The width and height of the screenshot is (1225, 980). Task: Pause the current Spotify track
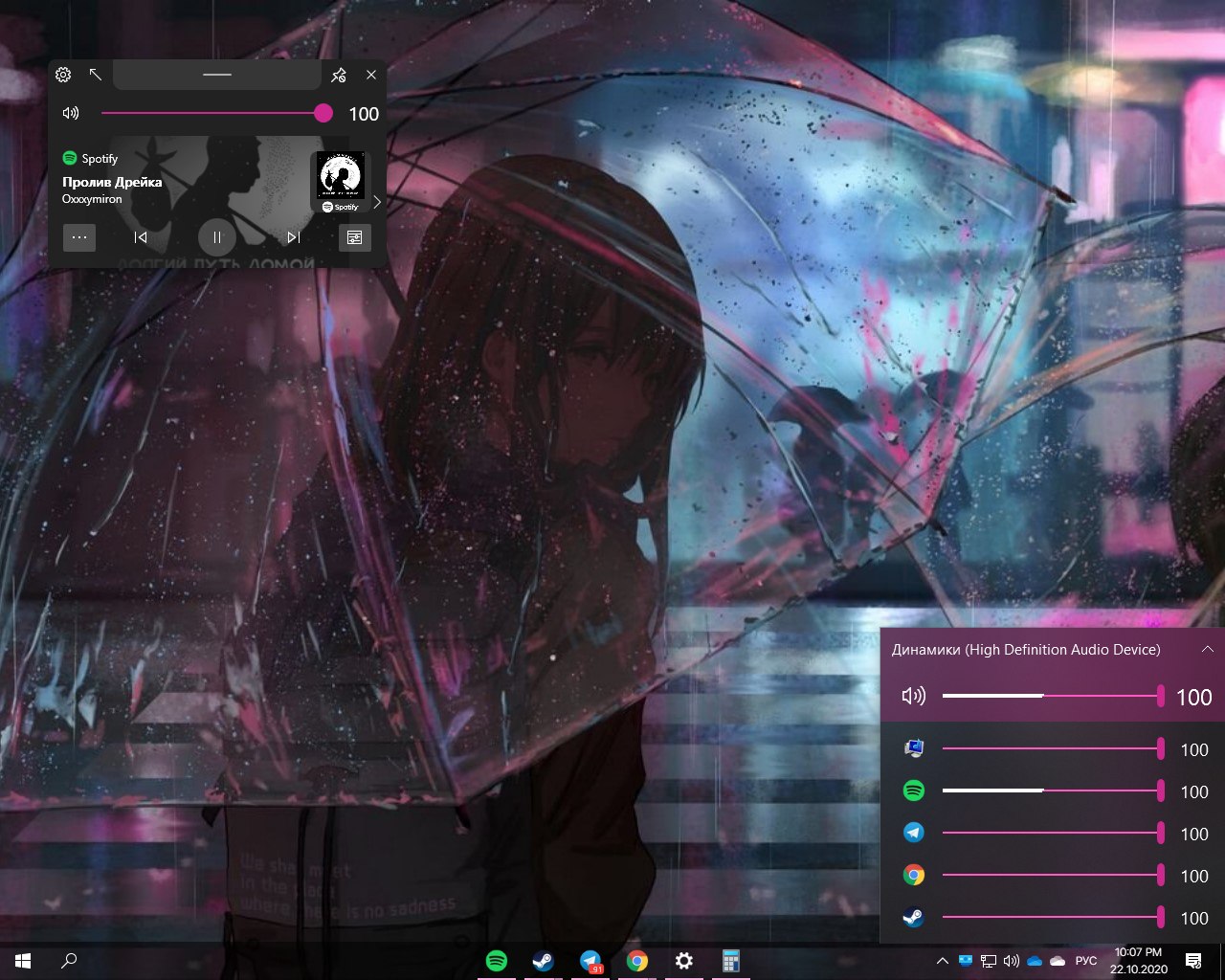pos(217,237)
